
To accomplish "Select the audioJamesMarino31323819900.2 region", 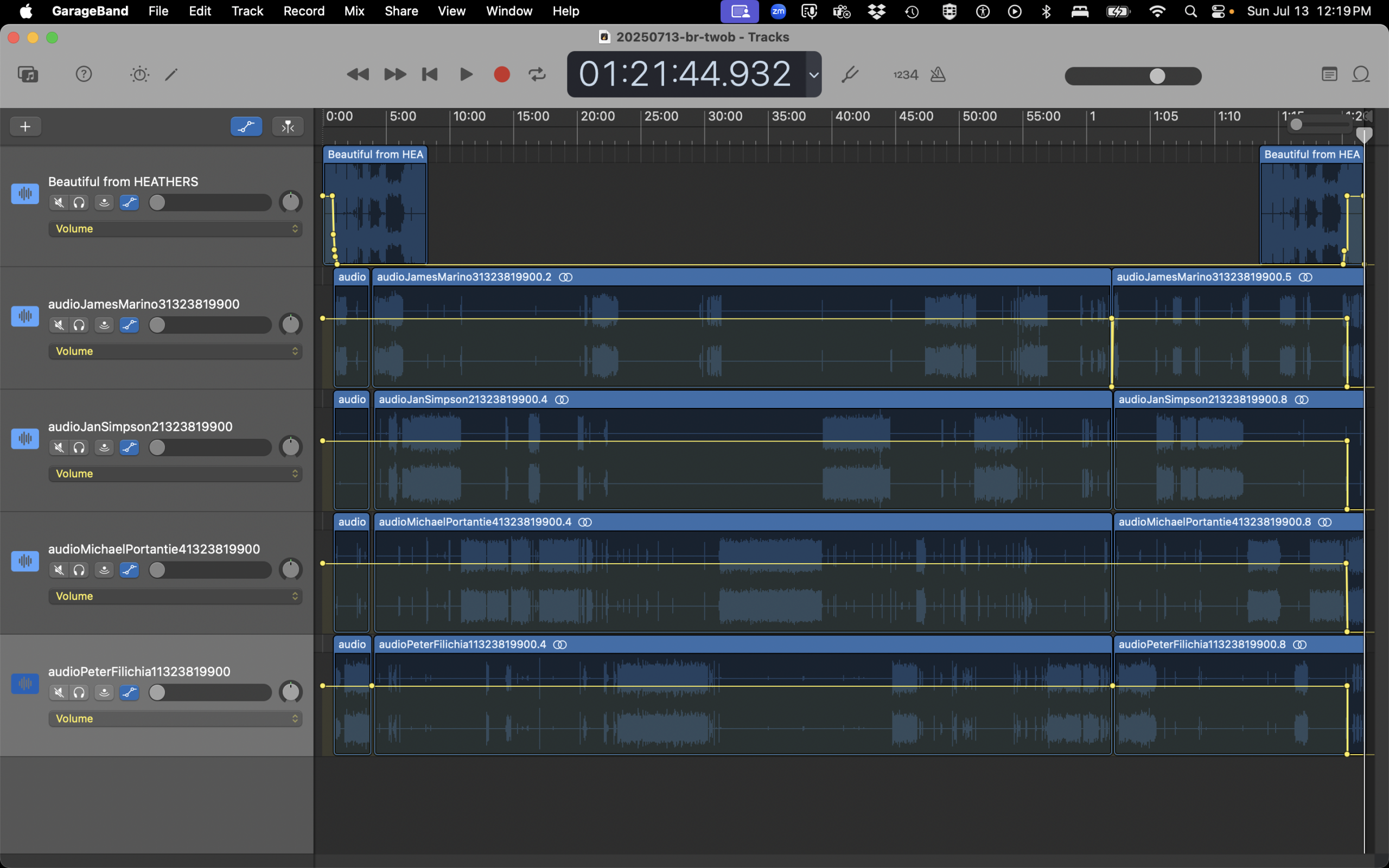I will pyautogui.click(x=742, y=327).
